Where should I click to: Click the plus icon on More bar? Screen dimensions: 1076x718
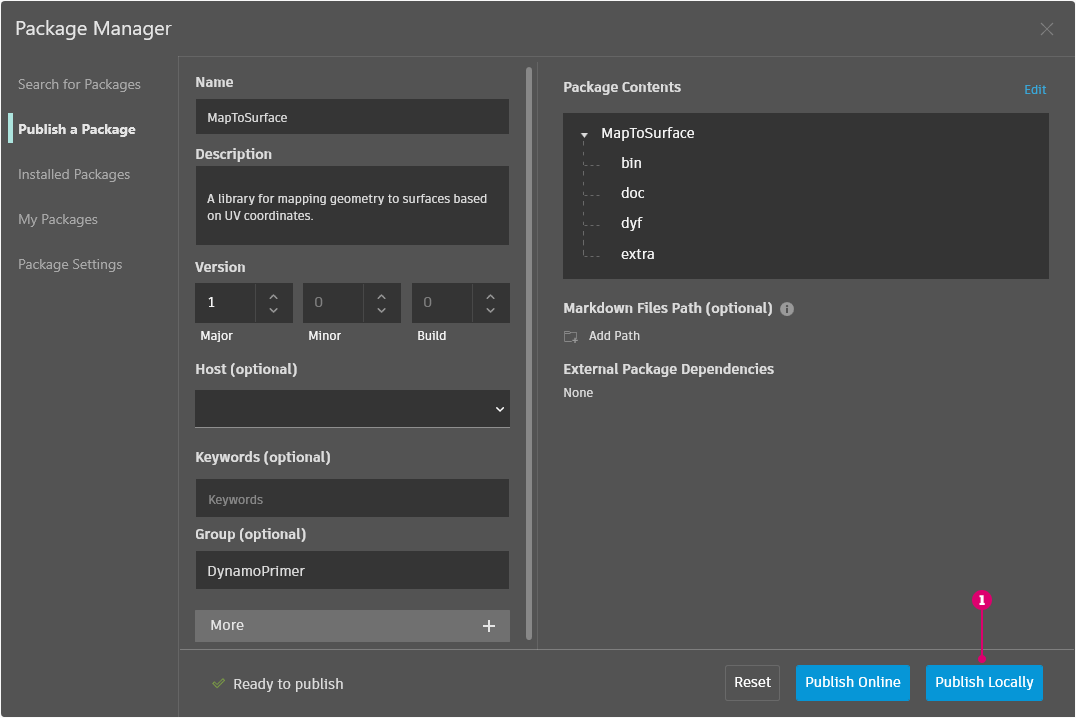point(489,626)
